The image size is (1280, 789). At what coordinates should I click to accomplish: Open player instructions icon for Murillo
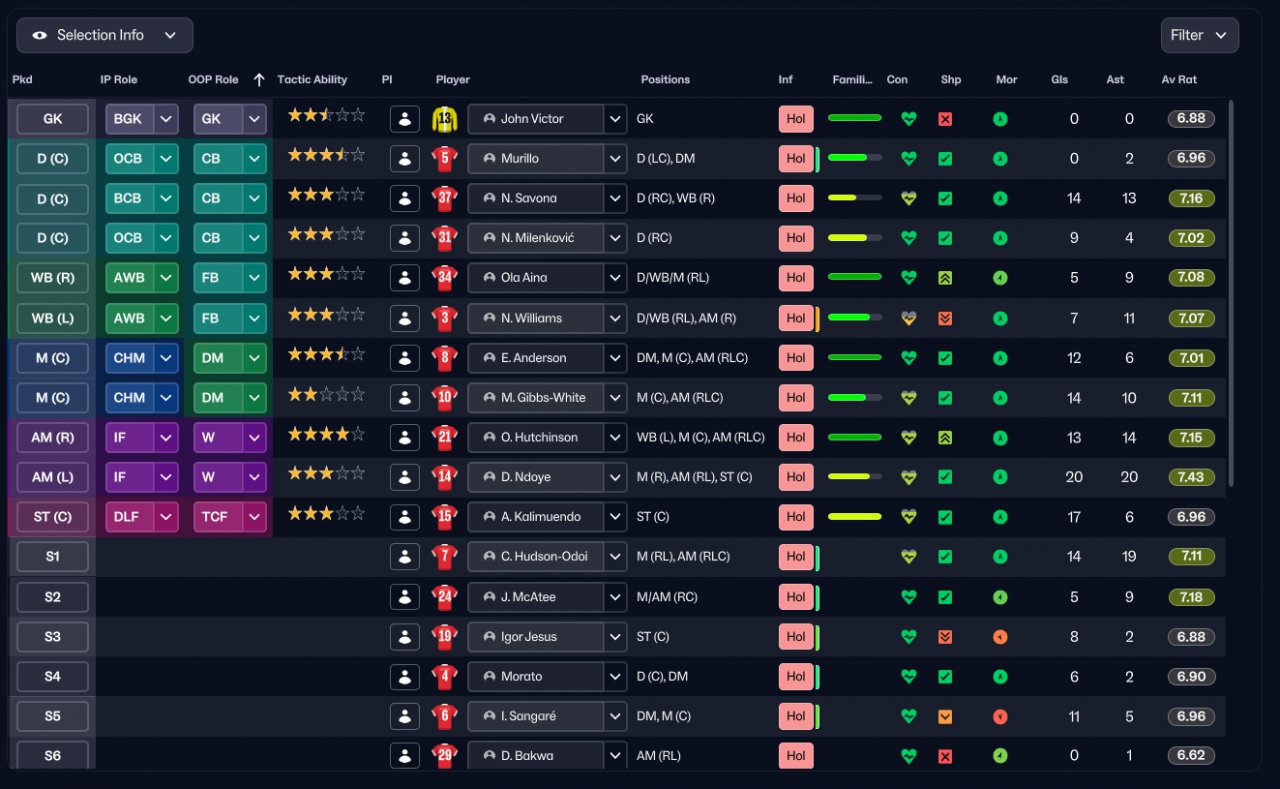pyautogui.click(x=404, y=158)
